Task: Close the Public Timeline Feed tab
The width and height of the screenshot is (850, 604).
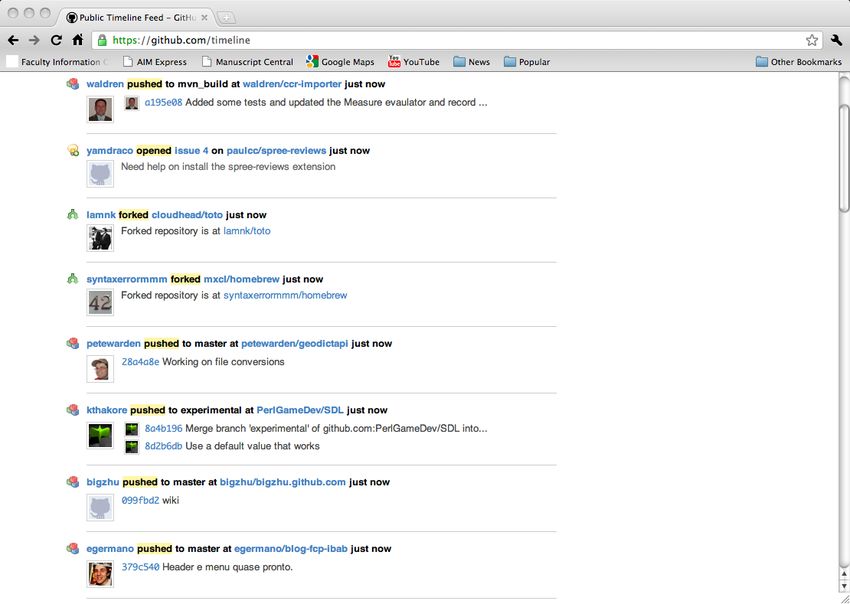Action: (x=204, y=18)
